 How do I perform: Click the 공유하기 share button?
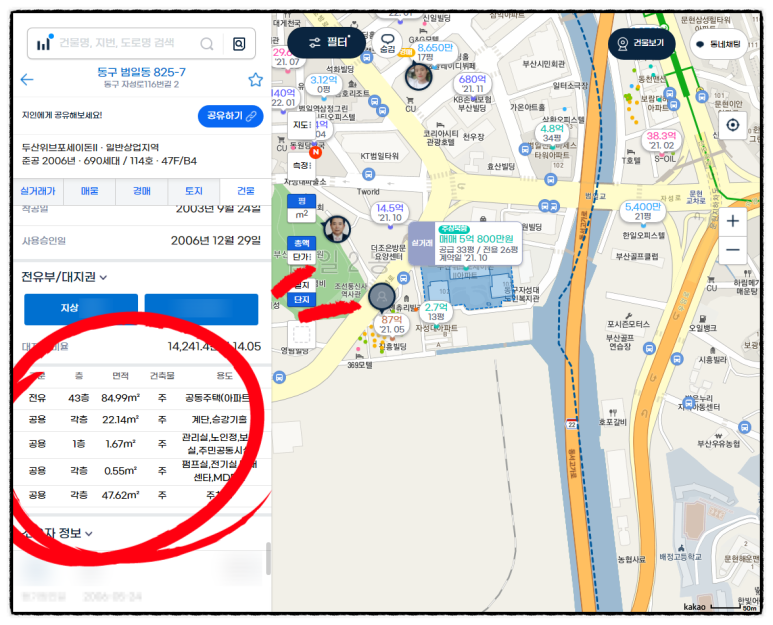pyautogui.click(x=230, y=116)
